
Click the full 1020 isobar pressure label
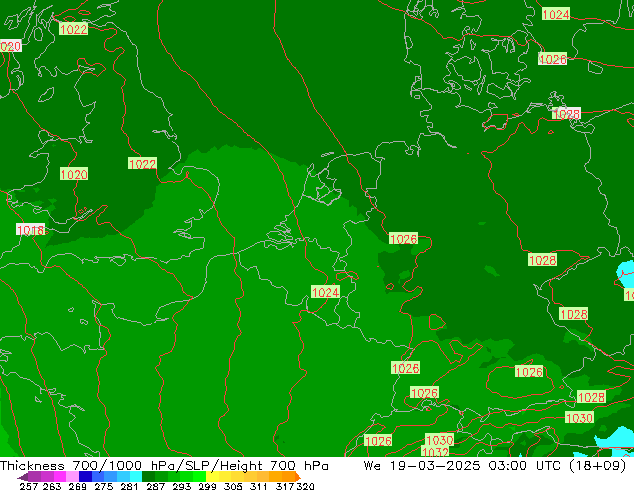click(74, 174)
